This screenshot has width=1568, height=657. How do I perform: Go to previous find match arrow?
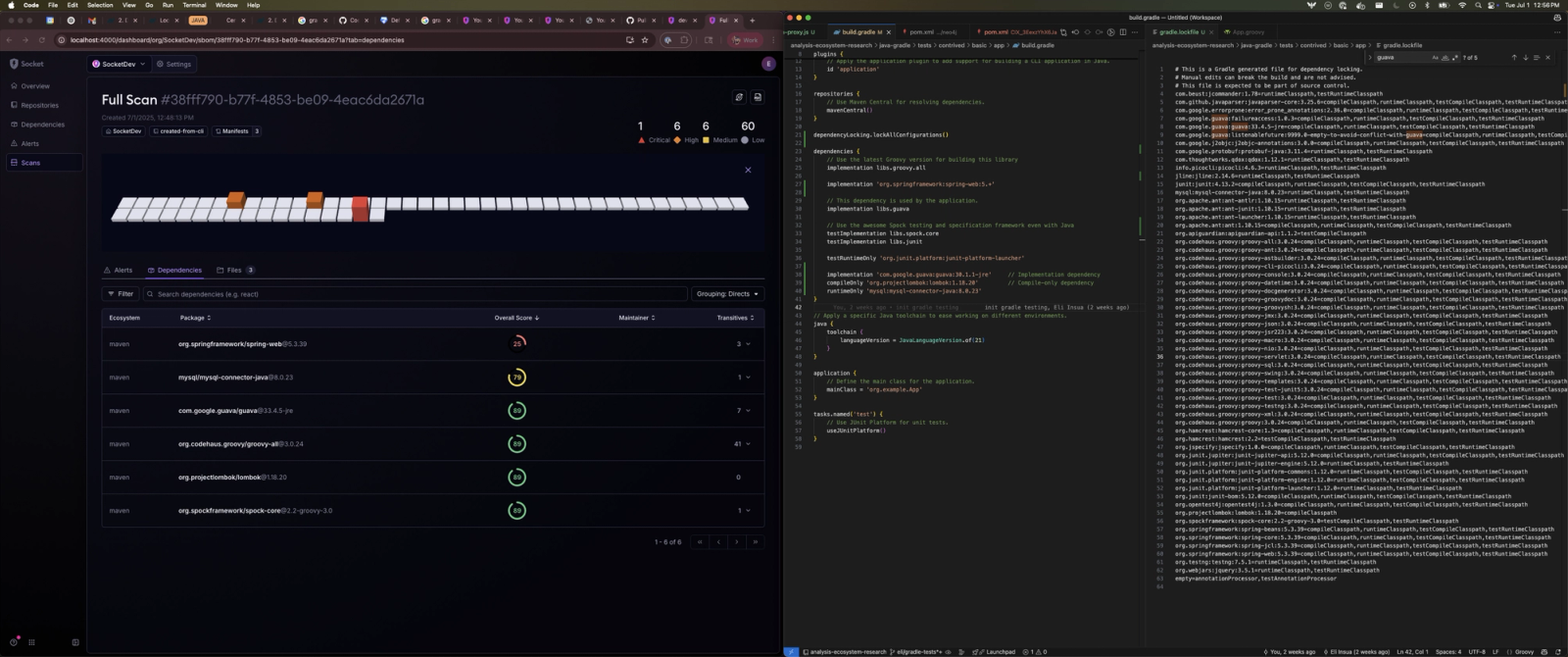[x=1514, y=58]
